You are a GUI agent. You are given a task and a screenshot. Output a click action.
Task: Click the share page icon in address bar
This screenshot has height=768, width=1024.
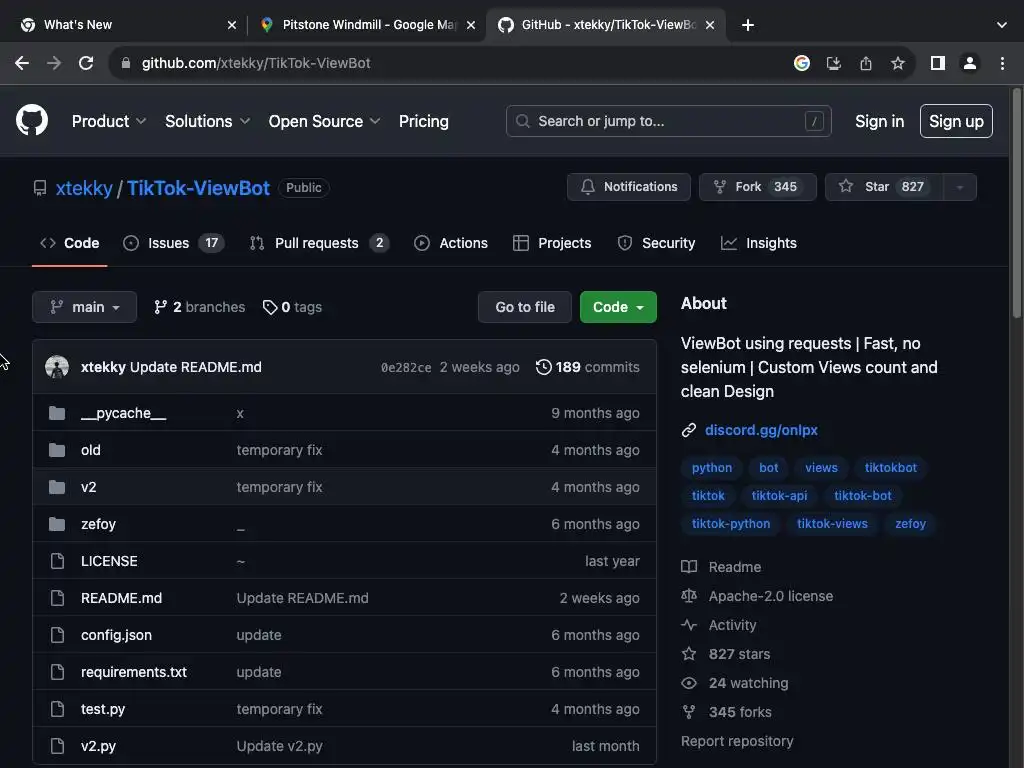click(866, 63)
